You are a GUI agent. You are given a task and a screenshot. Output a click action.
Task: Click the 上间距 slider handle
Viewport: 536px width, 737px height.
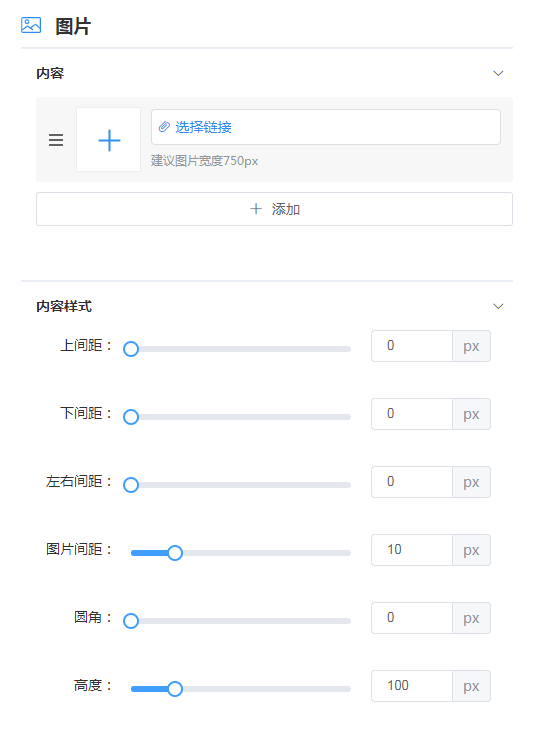coord(131,349)
